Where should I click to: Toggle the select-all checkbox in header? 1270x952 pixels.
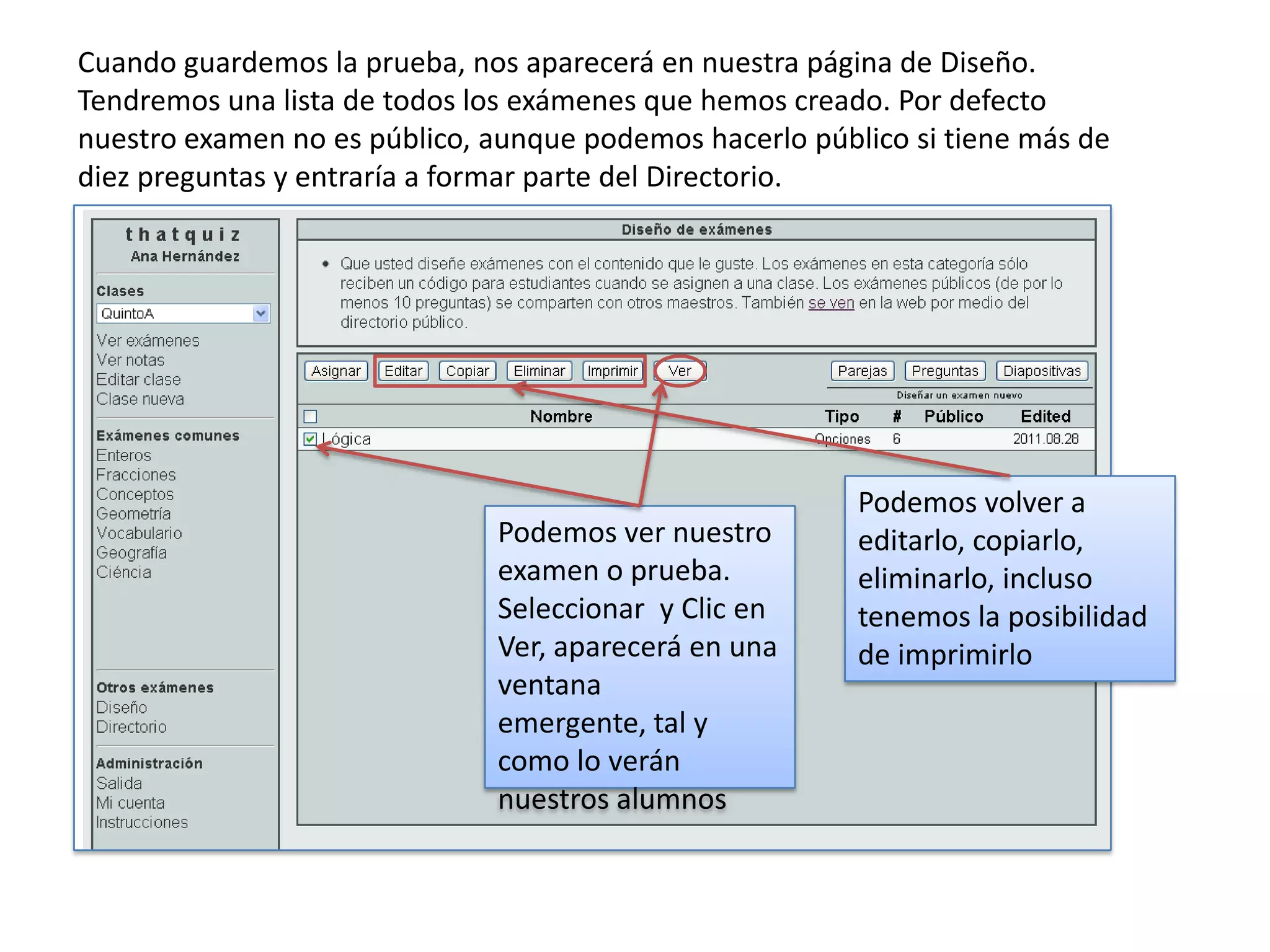311,416
